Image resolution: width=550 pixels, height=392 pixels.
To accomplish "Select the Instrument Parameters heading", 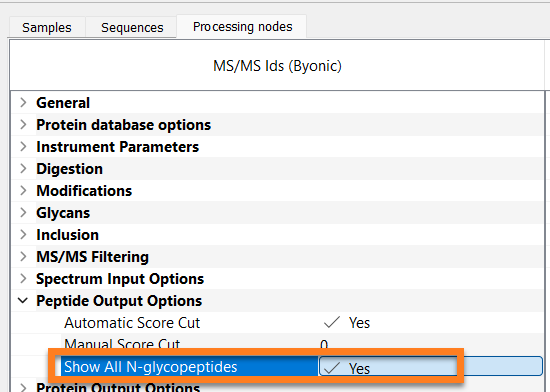I will tap(118, 147).
